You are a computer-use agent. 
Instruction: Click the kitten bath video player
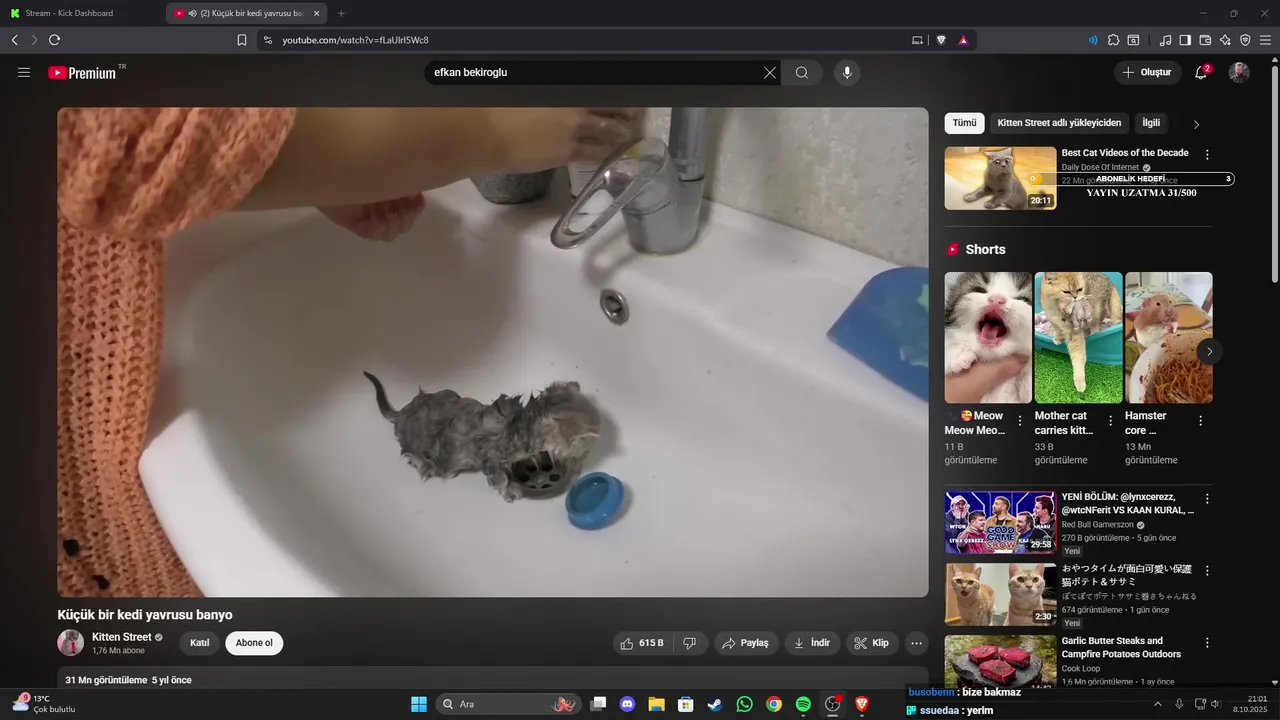[x=492, y=352]
